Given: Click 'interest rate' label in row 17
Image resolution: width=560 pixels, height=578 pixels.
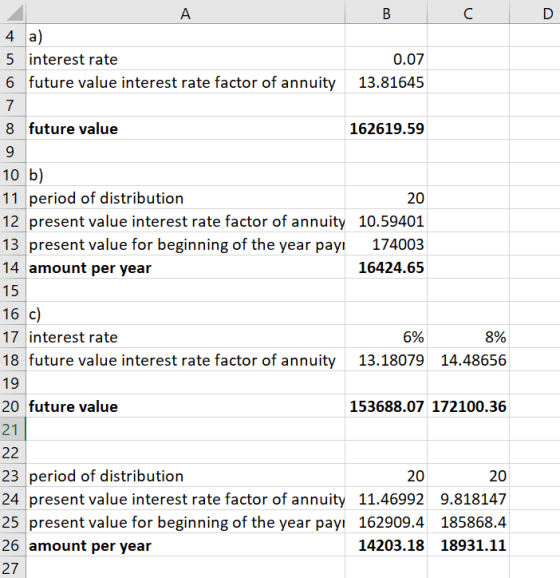Looking at the screenshot, I should (73, 337).
